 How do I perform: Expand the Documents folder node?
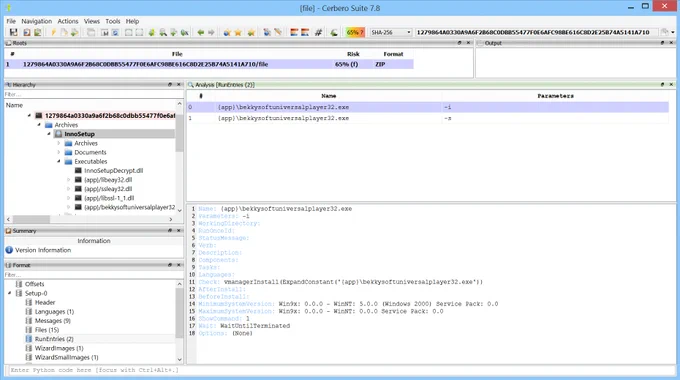tap(59, 152)
